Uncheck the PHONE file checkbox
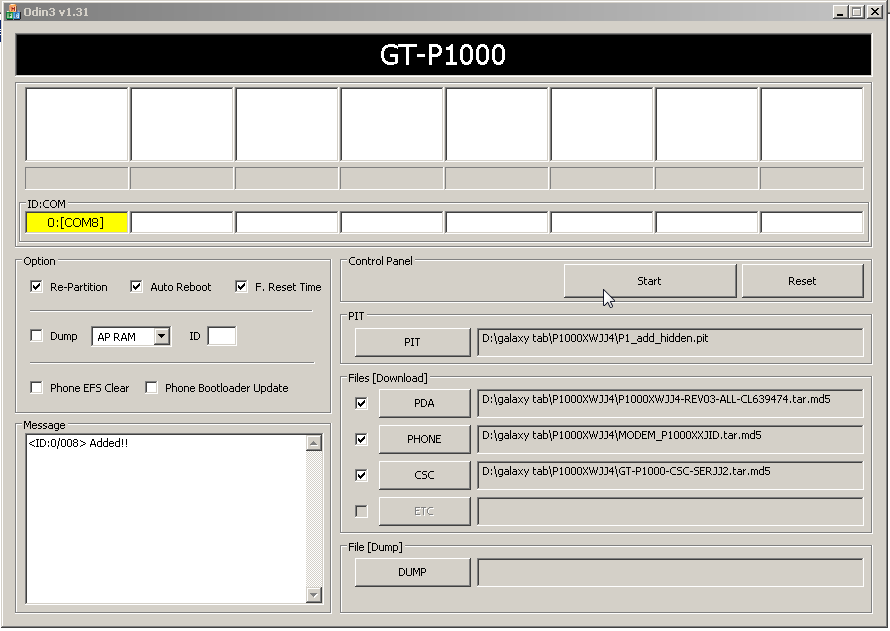890x631 pixels. coord(361,439)
